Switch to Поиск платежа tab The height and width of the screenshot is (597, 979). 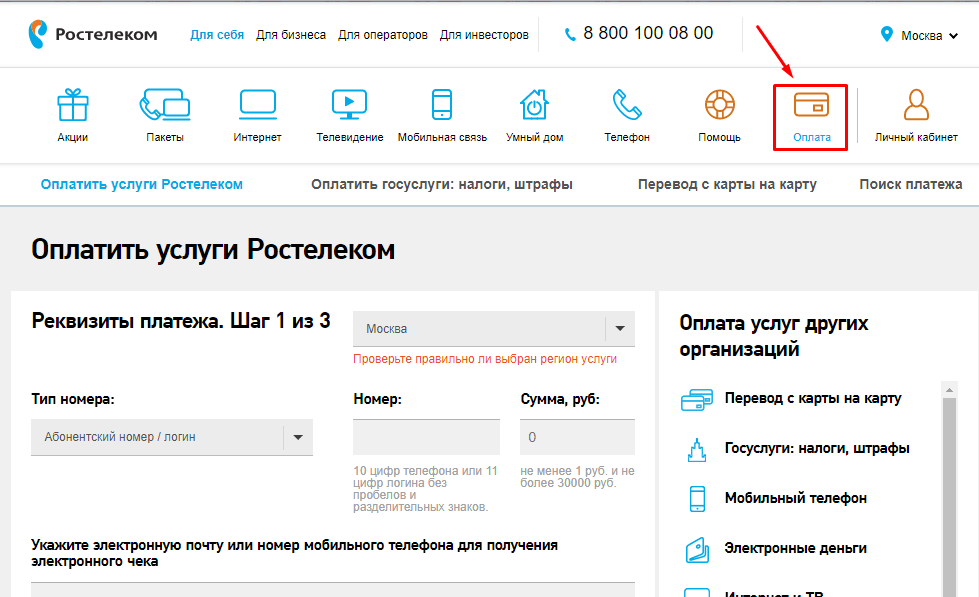pos(910,184)
